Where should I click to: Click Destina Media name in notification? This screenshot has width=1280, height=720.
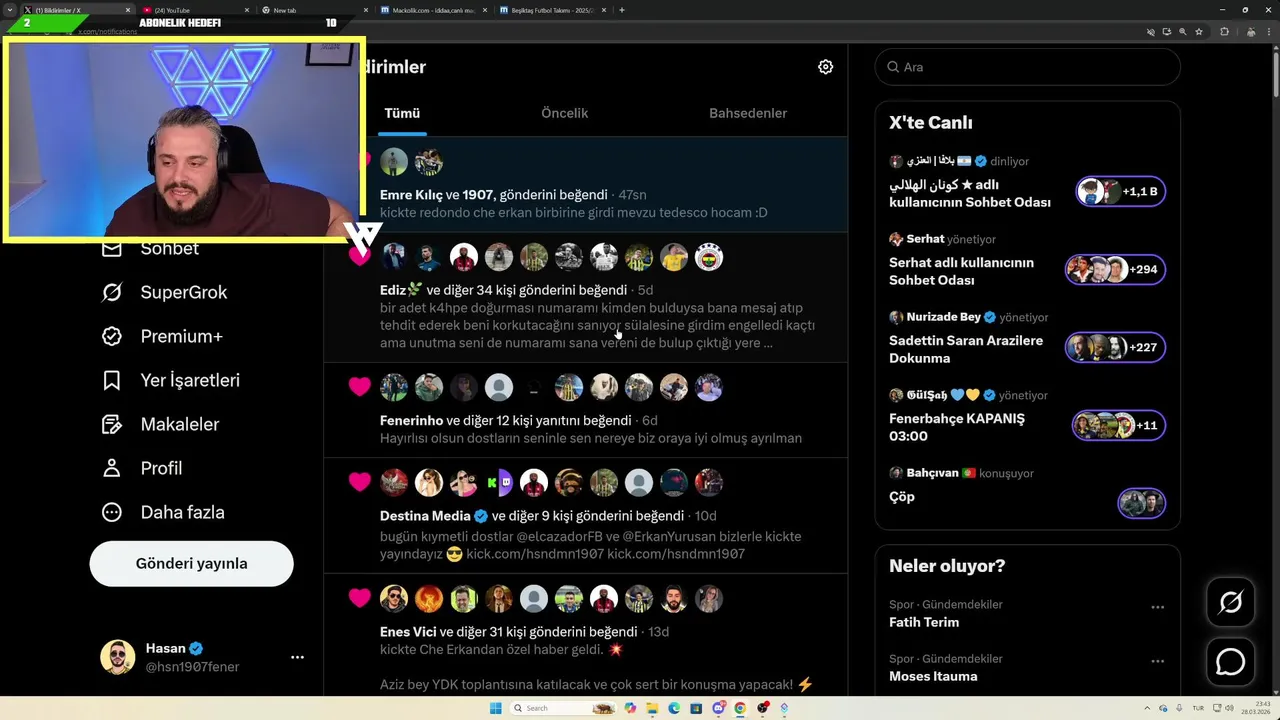coord(425,516)
